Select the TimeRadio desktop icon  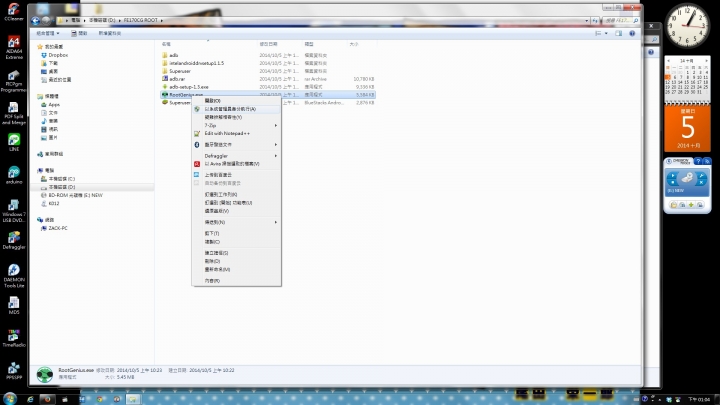tap(14, 338)
